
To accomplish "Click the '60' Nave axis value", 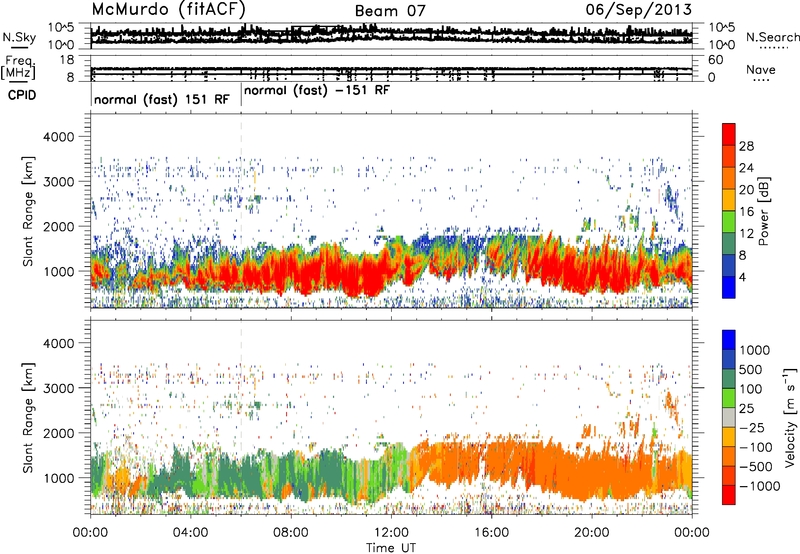I will [716, 60].
